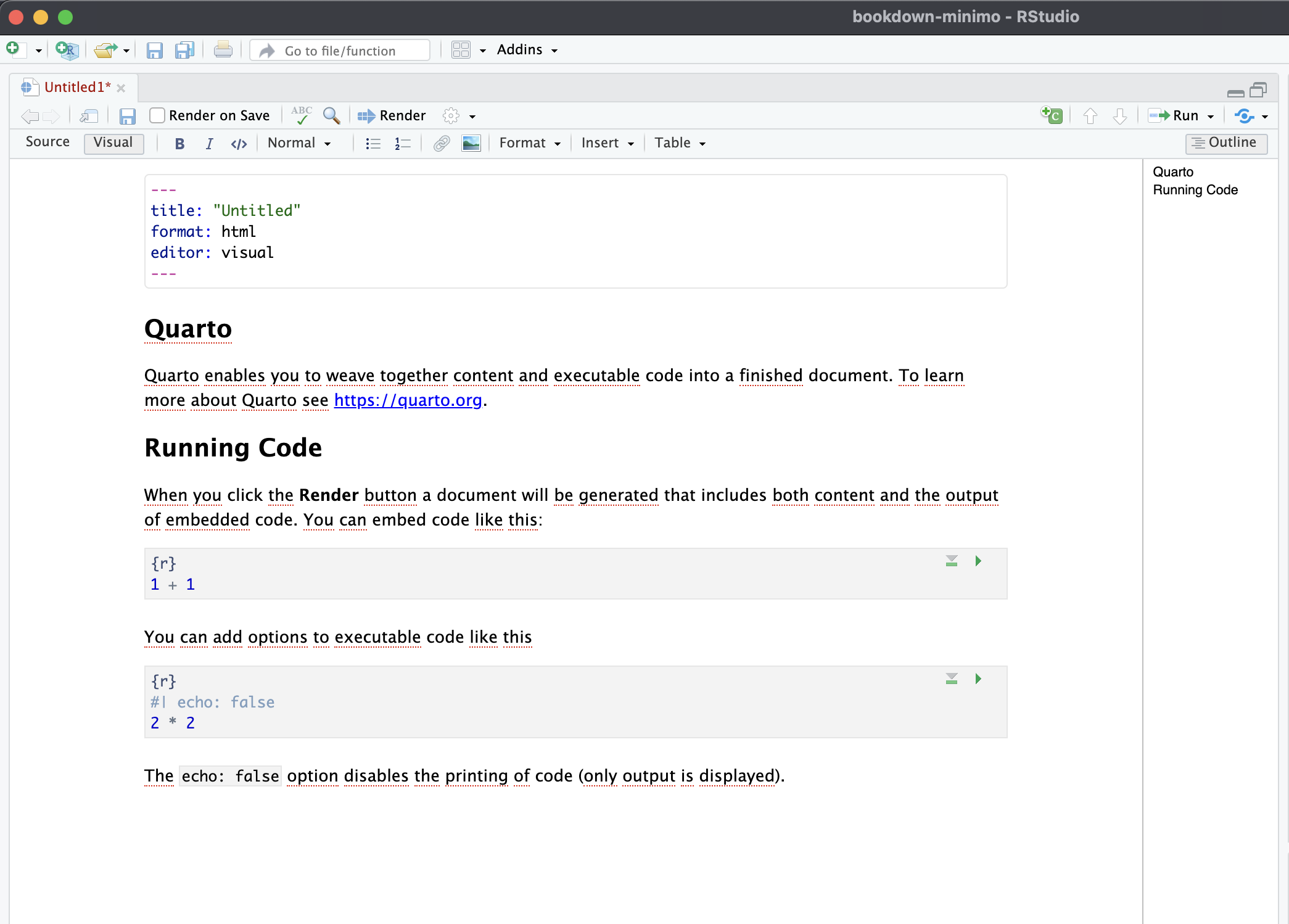Open the Table menu
This screenshot has height=924, width=1289.
click(x=680, y=143)
